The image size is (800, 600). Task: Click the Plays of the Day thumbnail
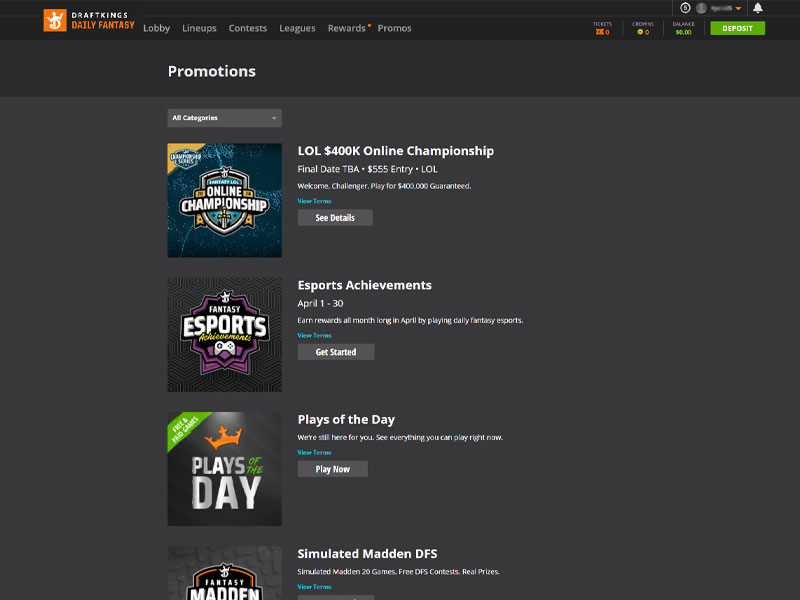click(x=224, y=469)
